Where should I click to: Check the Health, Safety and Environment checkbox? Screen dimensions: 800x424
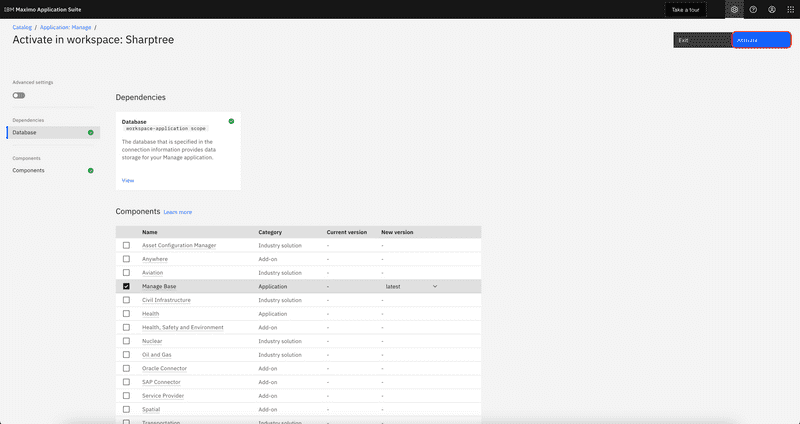(126, 328)
